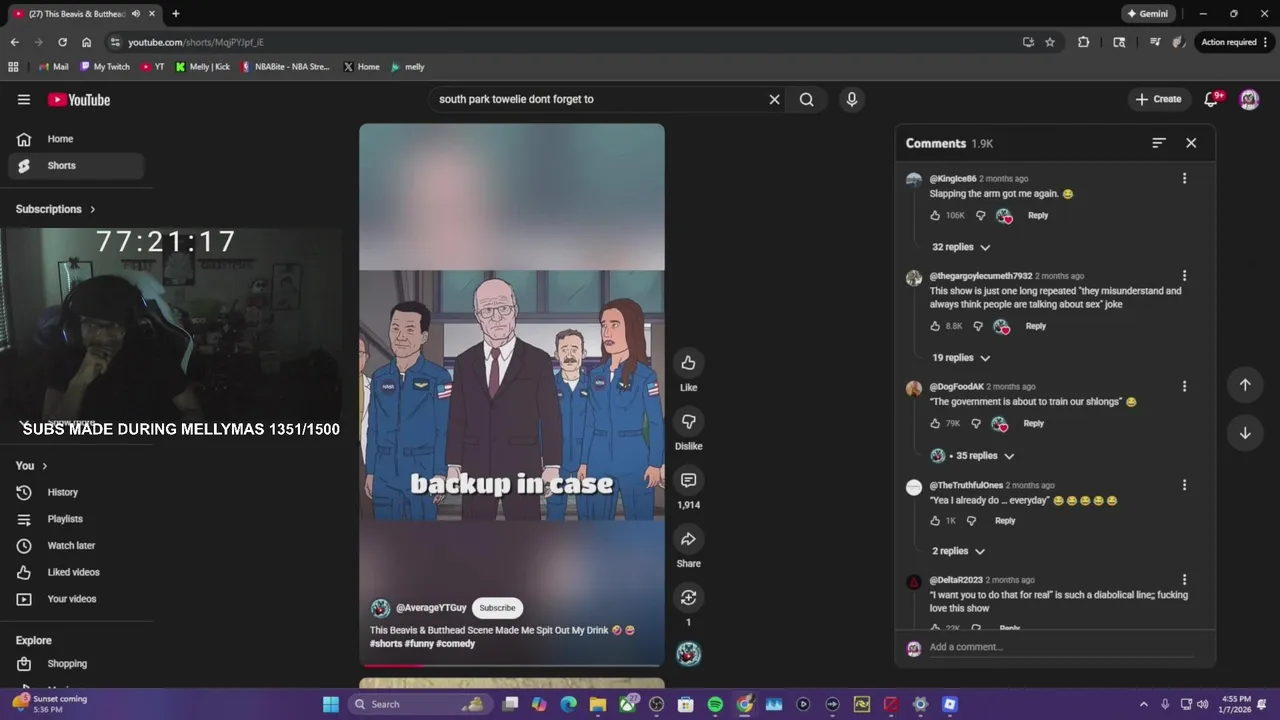Click the search magnifier button
This screenshot has width=1280, height=720.
[806, 99]
